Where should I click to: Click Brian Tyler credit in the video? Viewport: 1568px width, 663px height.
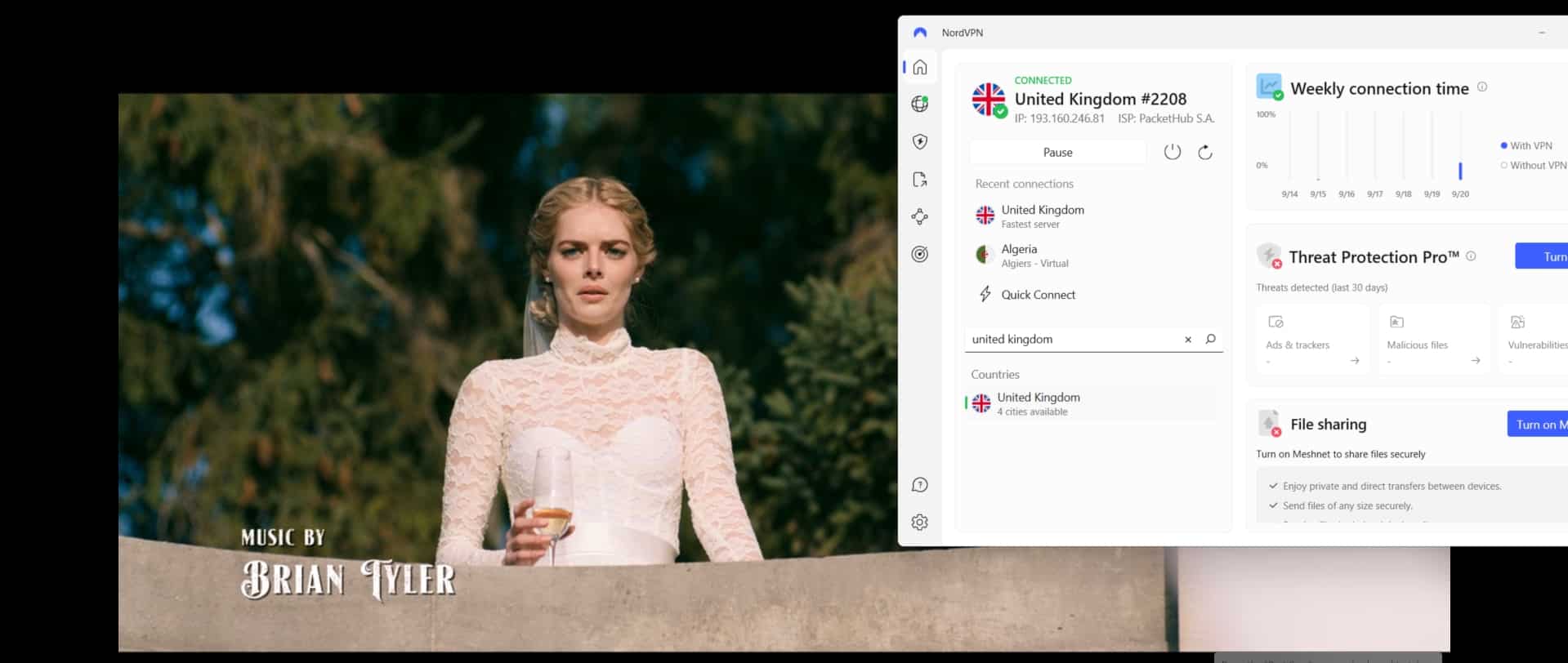348,580
